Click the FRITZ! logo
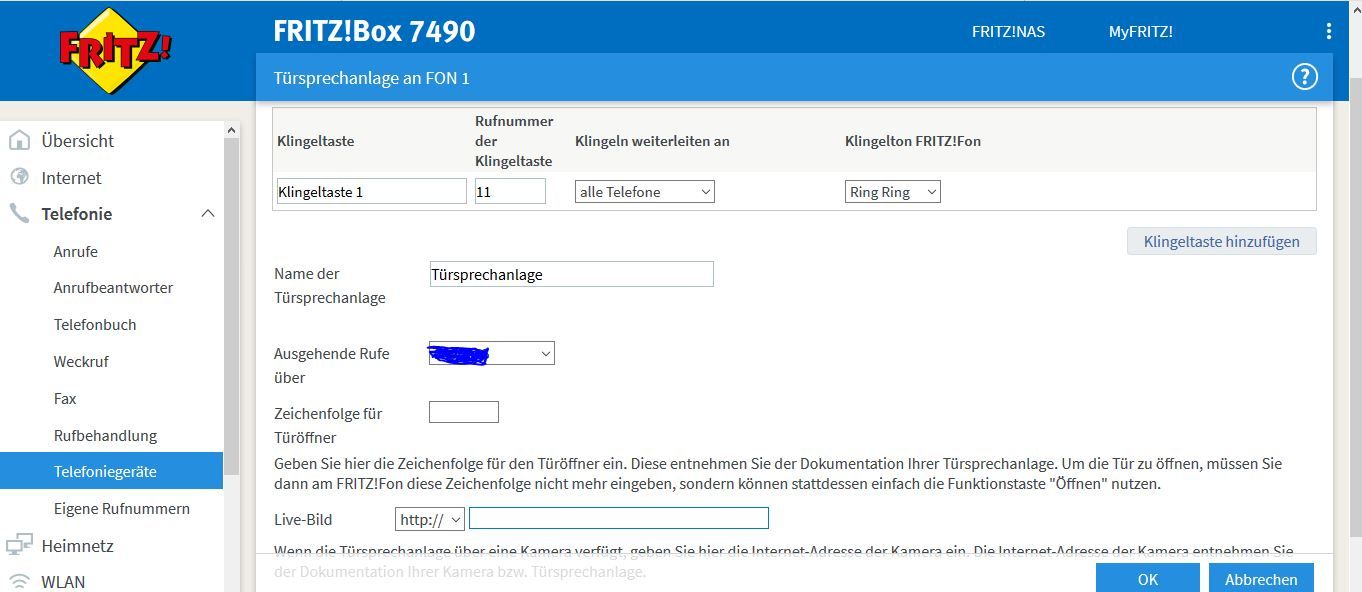Viewport: 1362px width, 592px height. 115,50
